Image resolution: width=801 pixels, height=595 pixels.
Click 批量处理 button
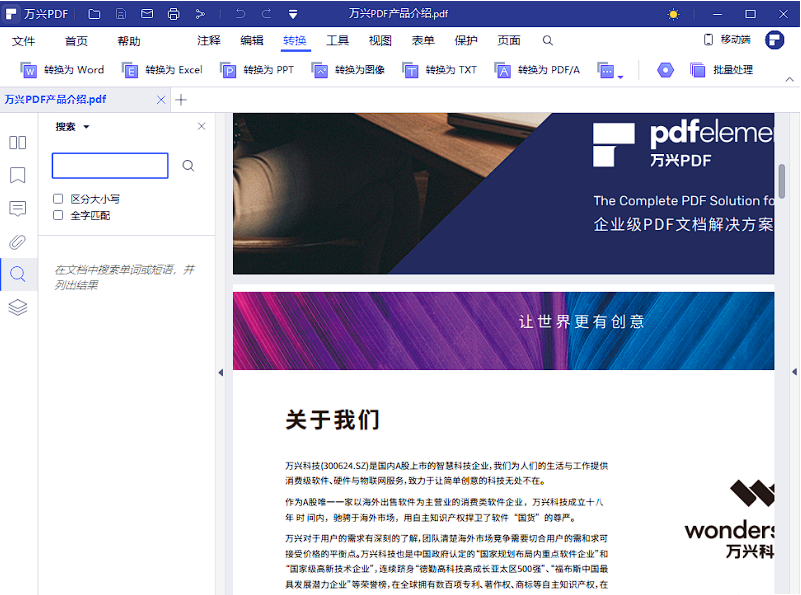(x=722, y=71)
